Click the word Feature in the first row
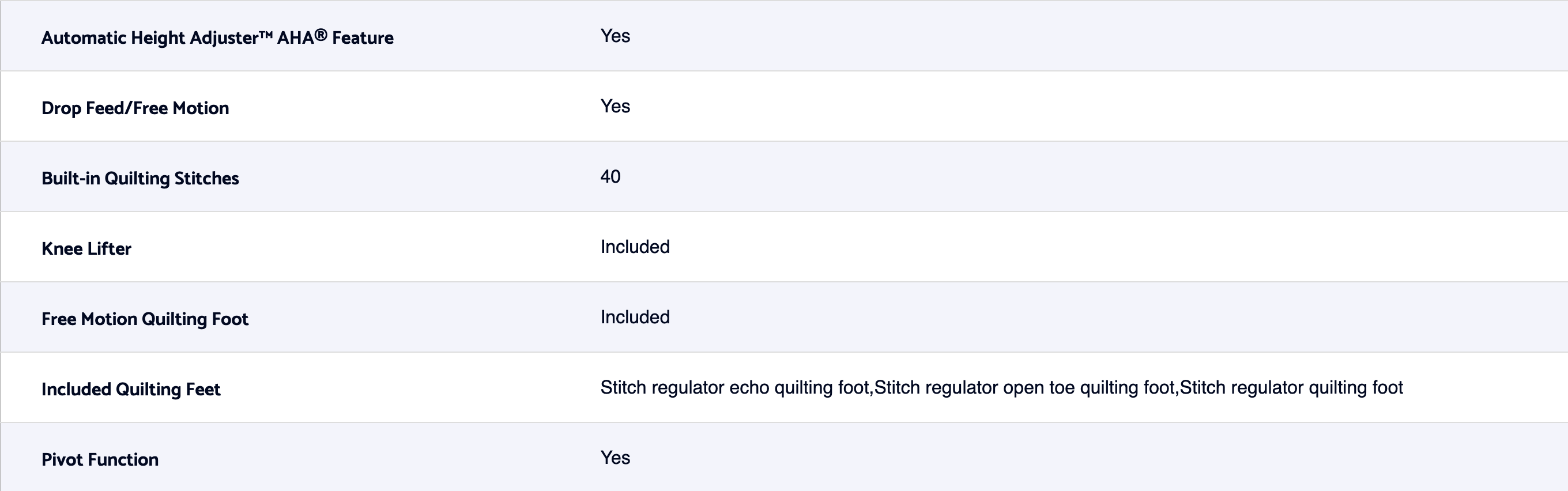Viewport: 1568px width, 491px height. point(363,37)
